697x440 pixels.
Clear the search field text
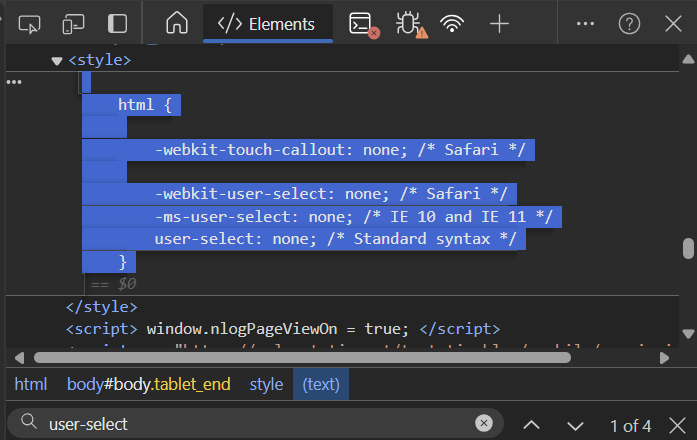tap(484, 423)
